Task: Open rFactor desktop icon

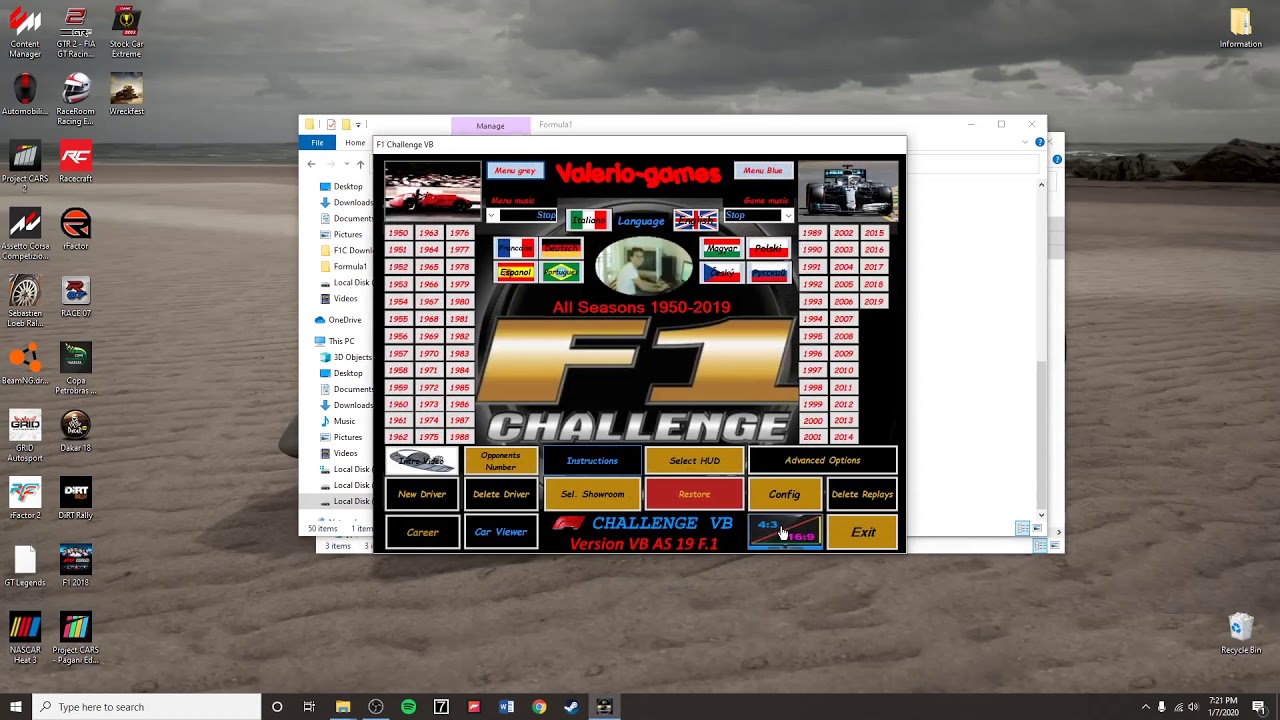Action: (x=75, y=230)
